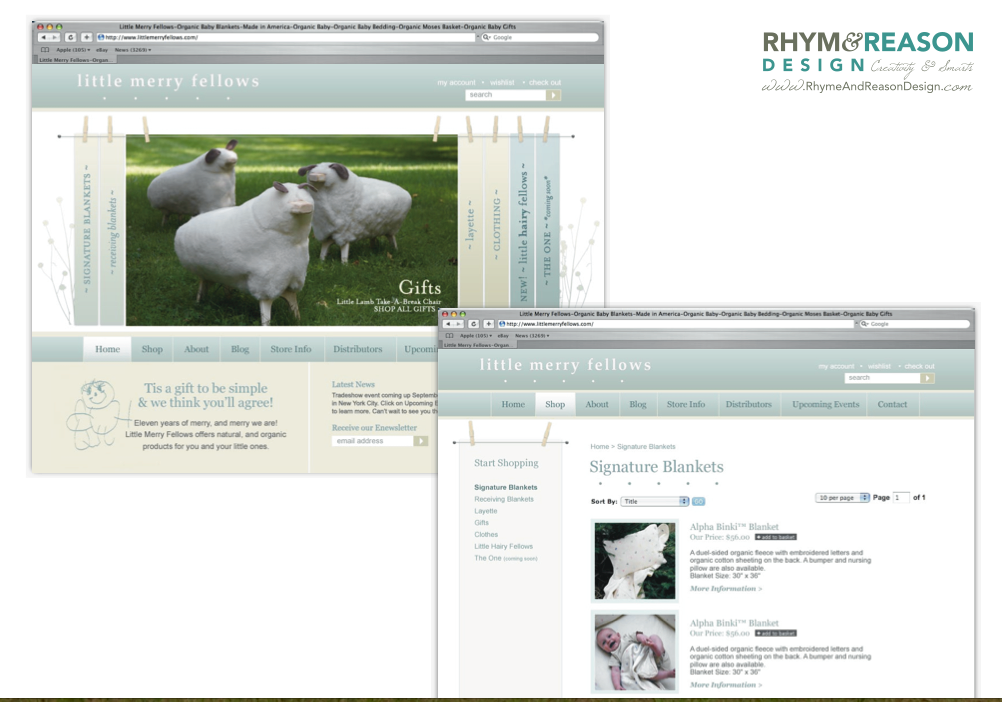Reload the home page browser window
The width and height of the screenshot is (1002, 702).
point(70,38)
